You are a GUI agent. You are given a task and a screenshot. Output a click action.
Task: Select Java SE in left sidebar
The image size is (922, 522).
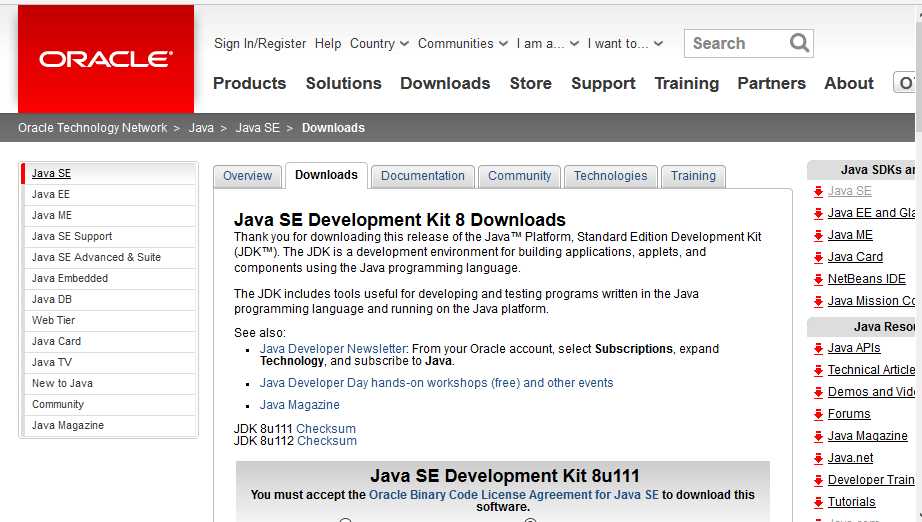point(109,173)
